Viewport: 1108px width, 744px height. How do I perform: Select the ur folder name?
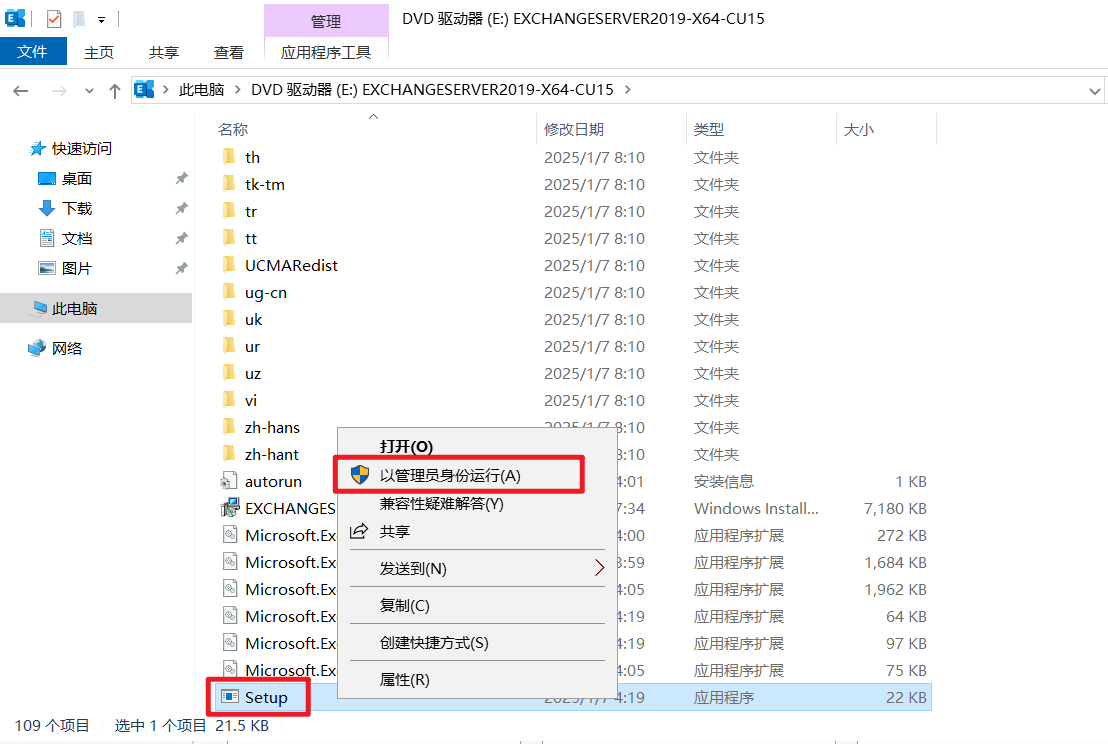[252, 346]
